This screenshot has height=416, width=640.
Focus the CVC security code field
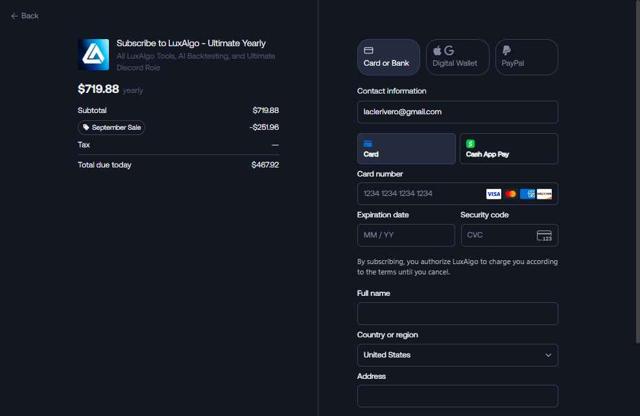(x=509, y=235)
